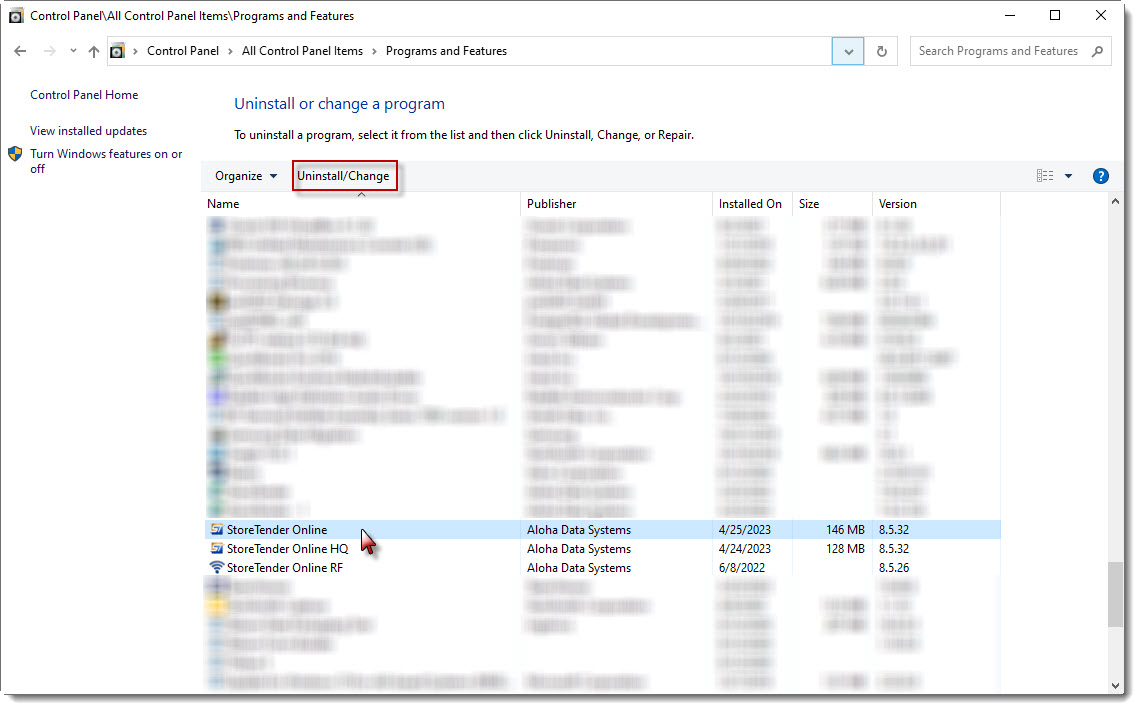Refresh the Programs and Features list

(882, 51)
